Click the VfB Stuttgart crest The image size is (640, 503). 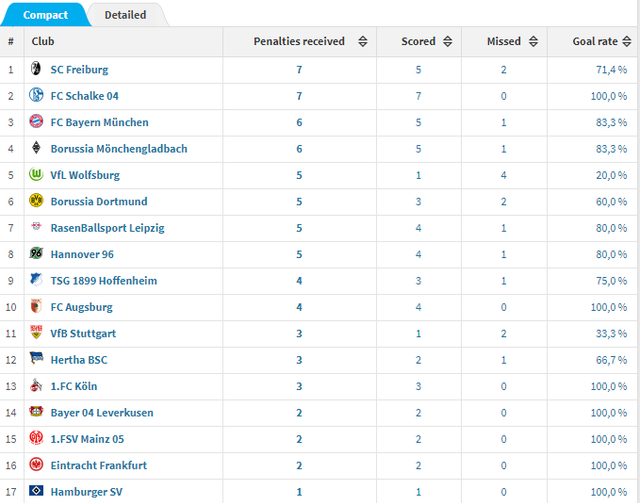tap(36, 332)
